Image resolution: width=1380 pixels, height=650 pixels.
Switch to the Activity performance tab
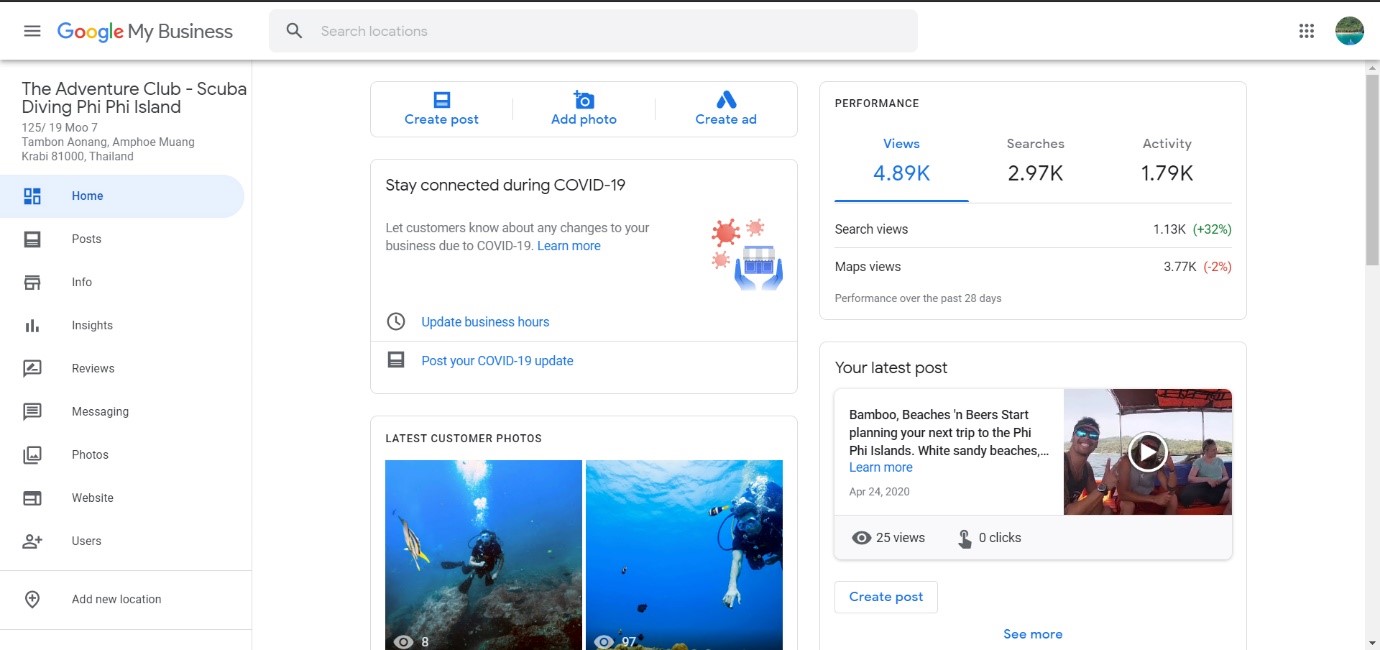[1167, 160]
